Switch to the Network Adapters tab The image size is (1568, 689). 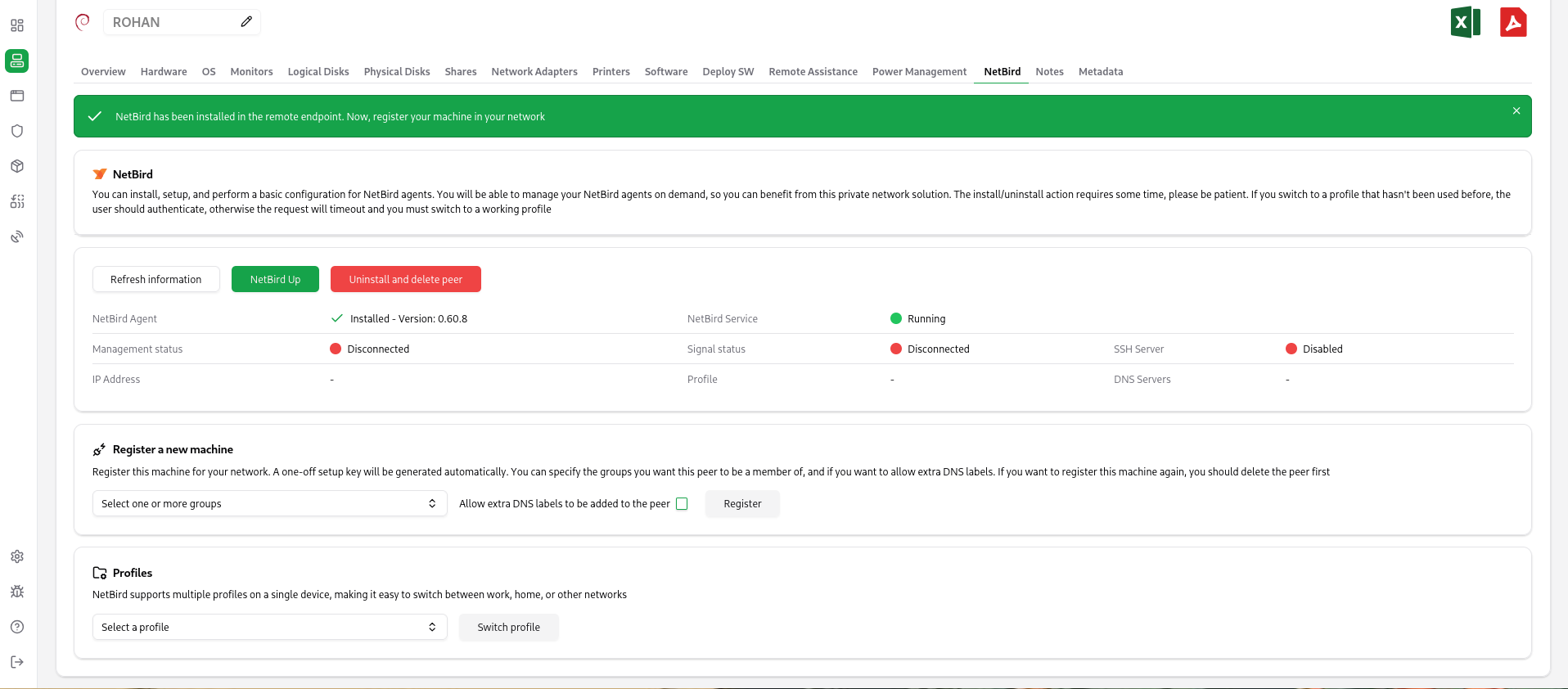(x=534, y=72)
